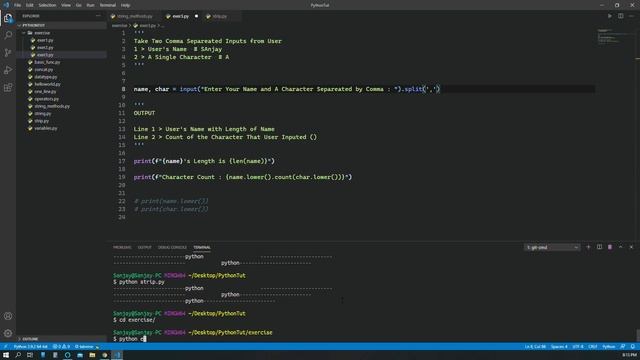Open the Run menu
The height and width of the screenshot is (360, 640).
click(91, 5)
